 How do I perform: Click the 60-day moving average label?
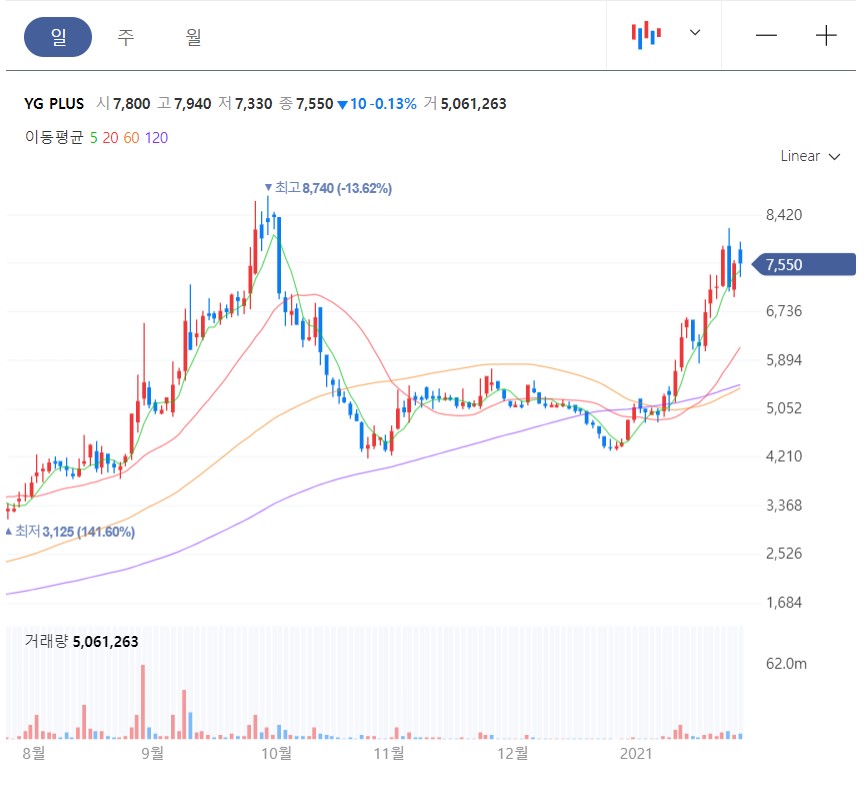click(x=131, y=138)
